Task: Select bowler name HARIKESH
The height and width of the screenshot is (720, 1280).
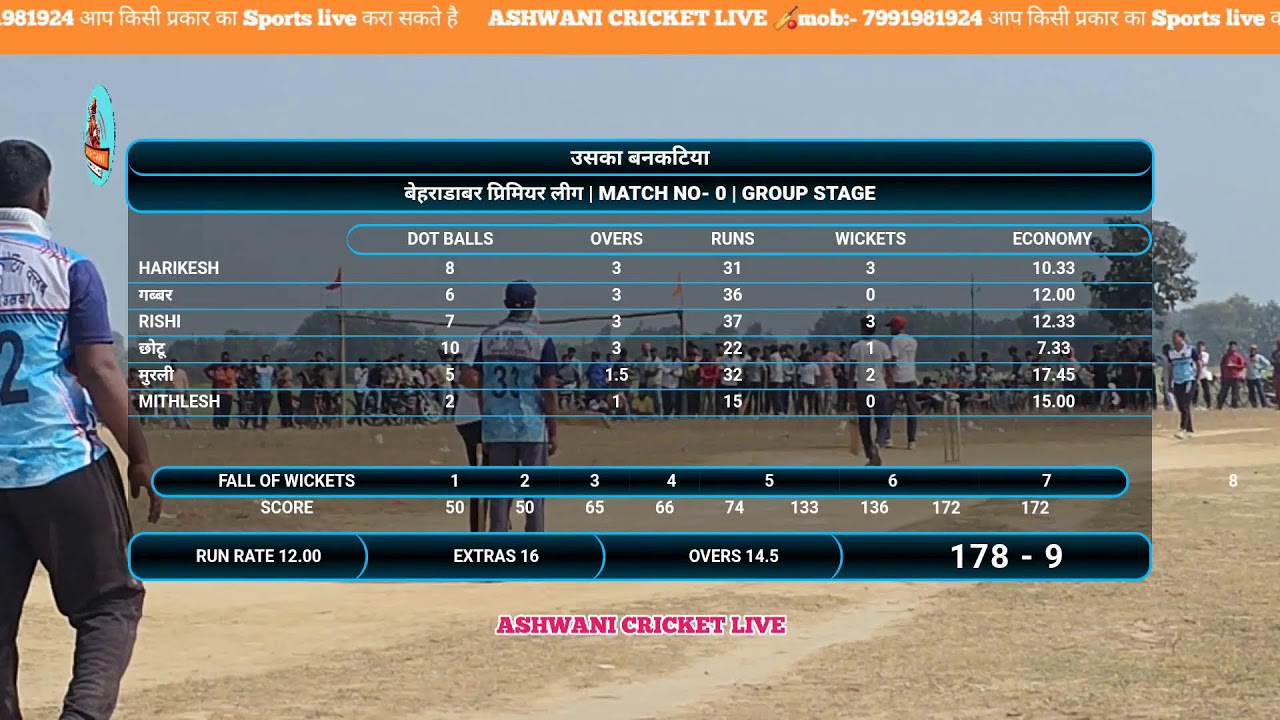Action: 179,268
